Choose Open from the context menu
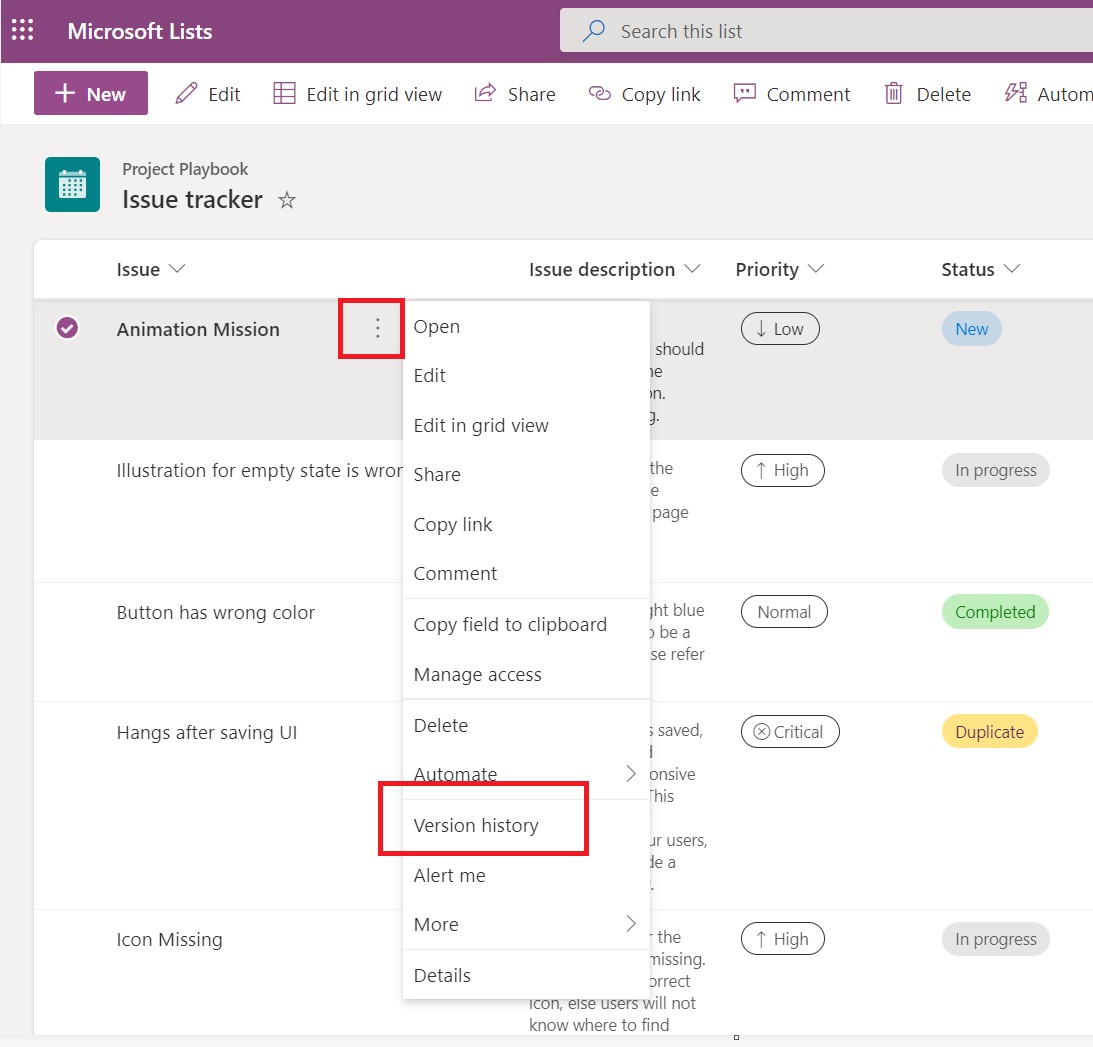The image size is (1093, 1047). tap(526, 326)
